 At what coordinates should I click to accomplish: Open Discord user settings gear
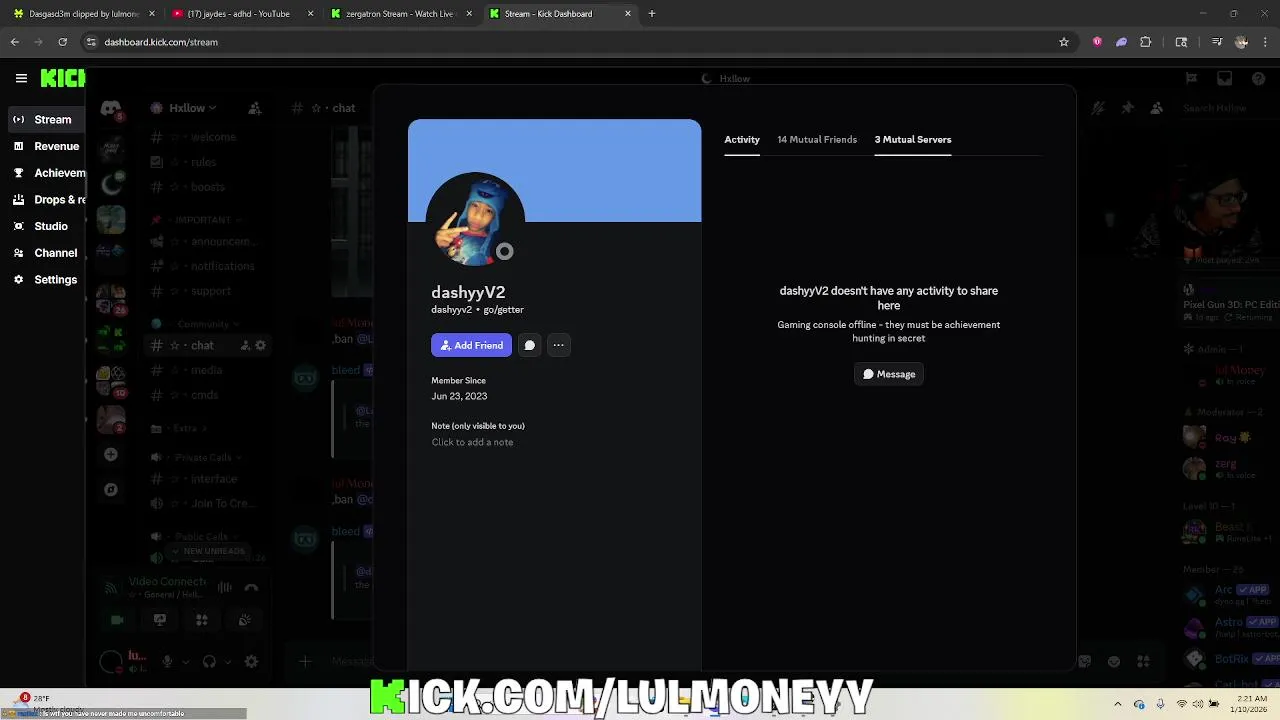coord(252,661)
